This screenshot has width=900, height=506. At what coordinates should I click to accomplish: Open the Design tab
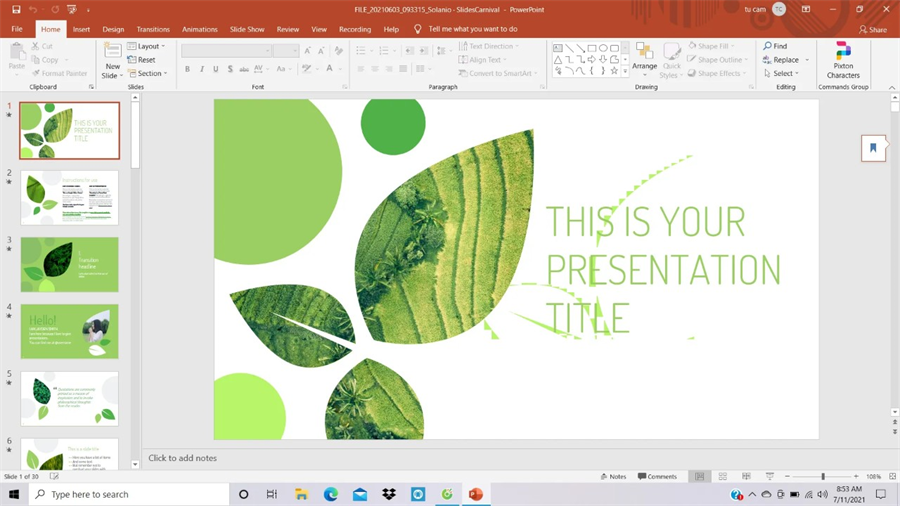113,29
